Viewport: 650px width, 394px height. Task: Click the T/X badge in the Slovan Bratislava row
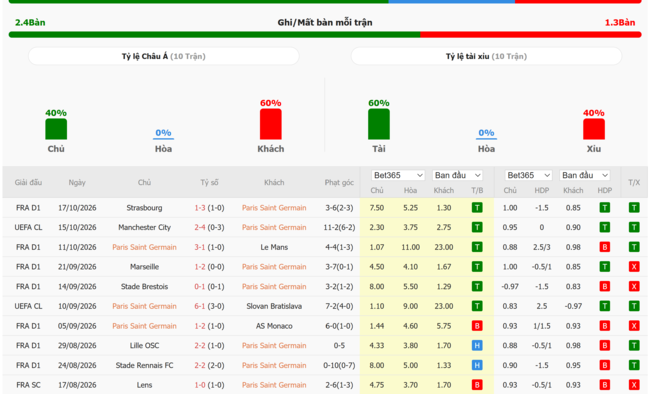tap(634, 306)
